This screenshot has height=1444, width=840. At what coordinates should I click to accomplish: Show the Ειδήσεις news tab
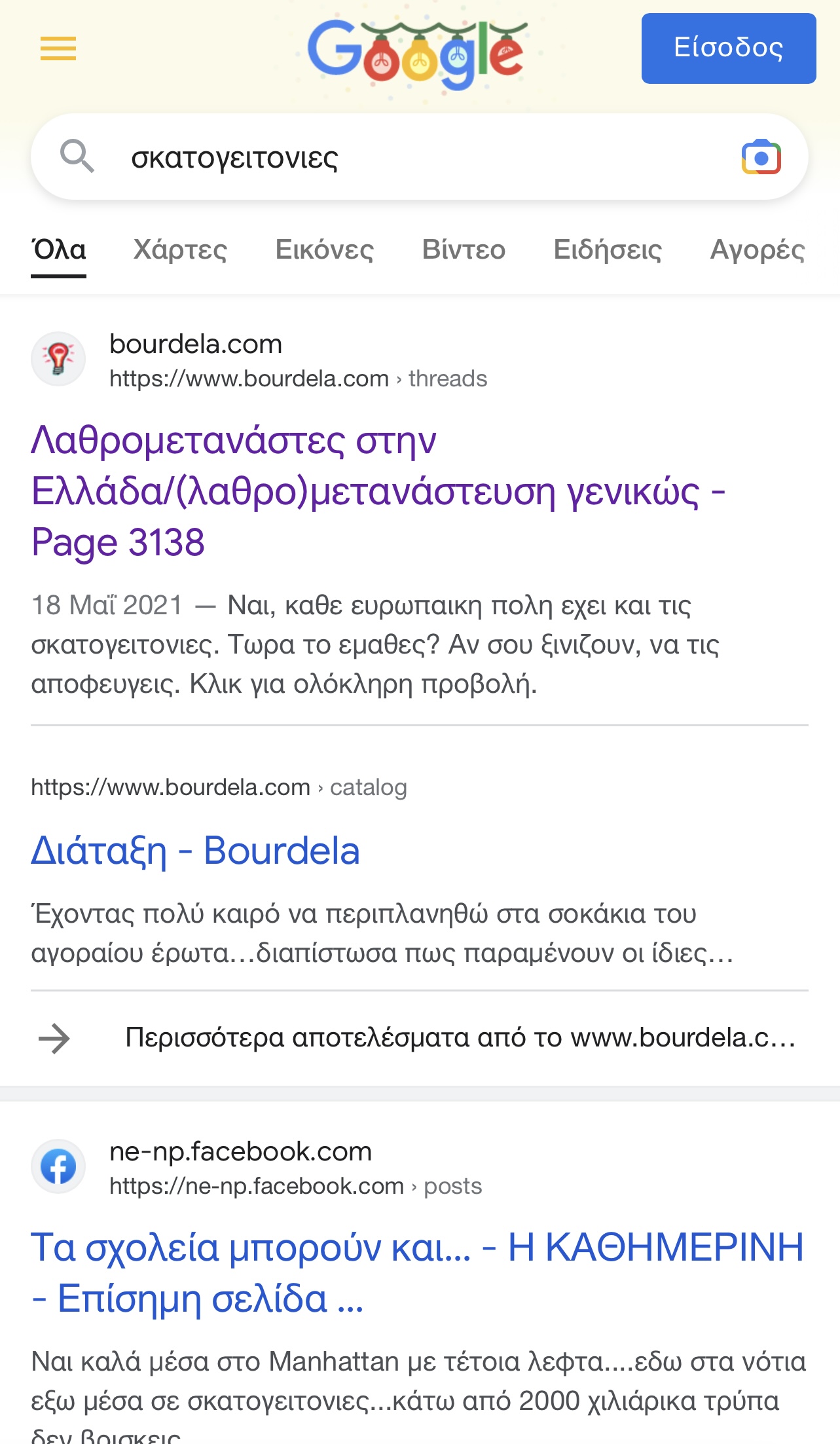[608, 250]
